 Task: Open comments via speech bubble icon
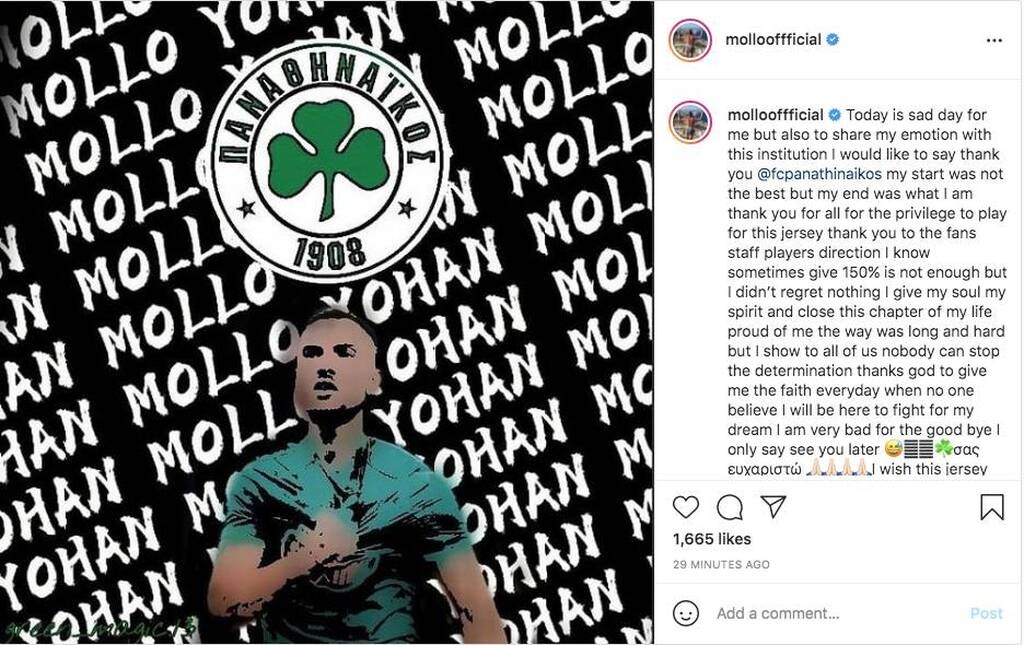click(x=730, y=507)
